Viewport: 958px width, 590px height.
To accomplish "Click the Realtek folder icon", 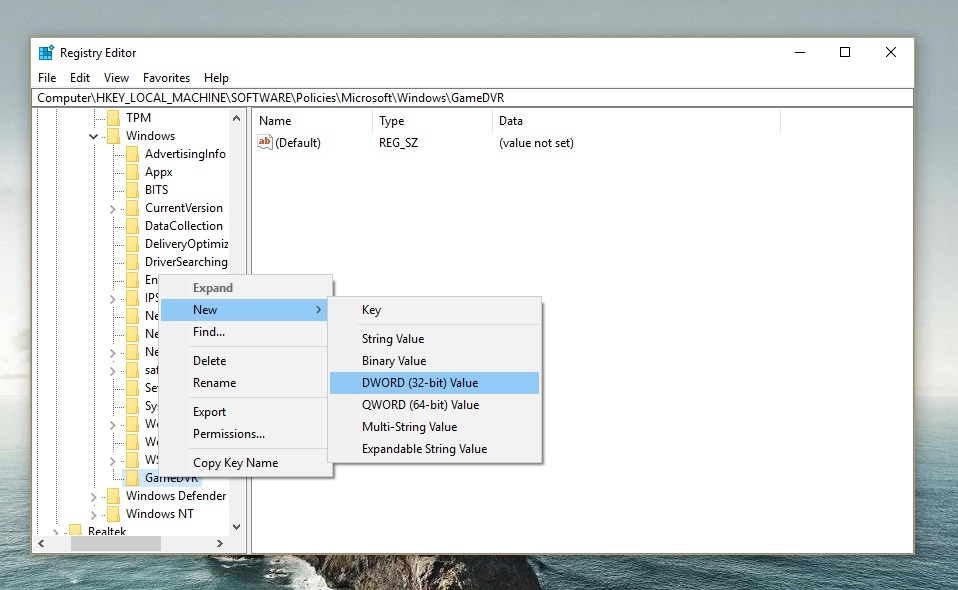I will point(75,530).
